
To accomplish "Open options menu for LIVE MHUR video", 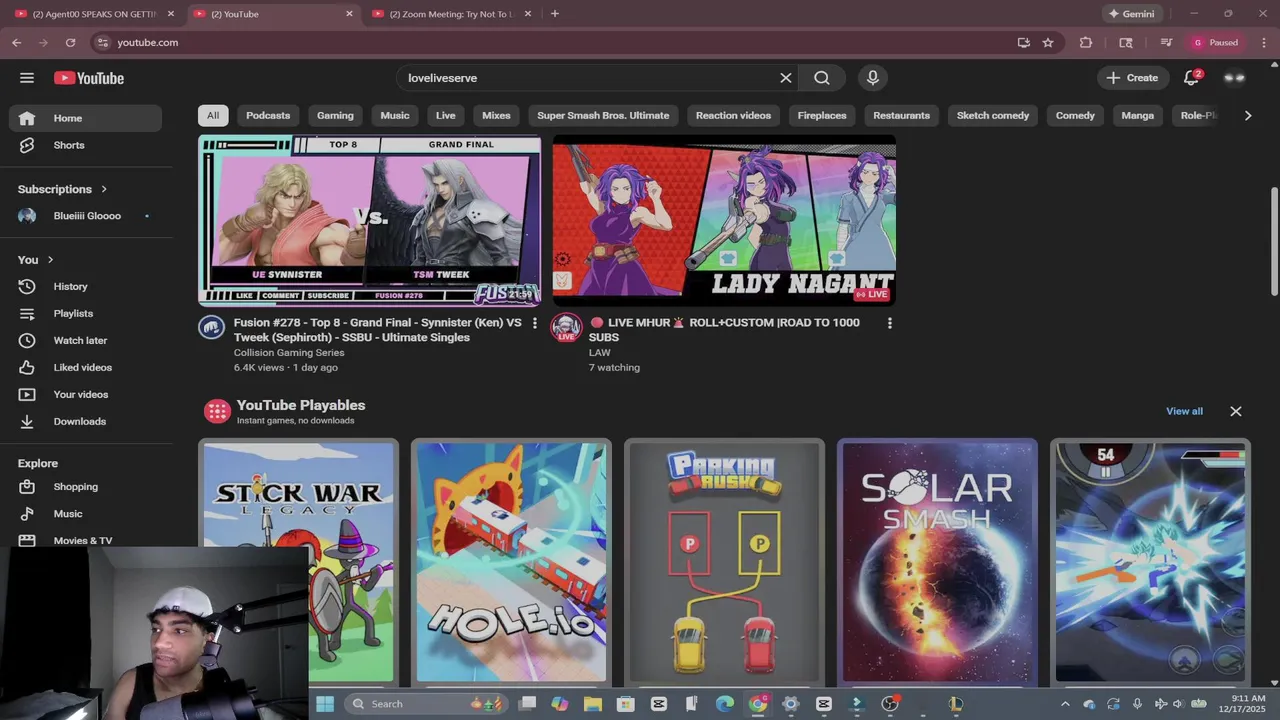I will point(889,323).
